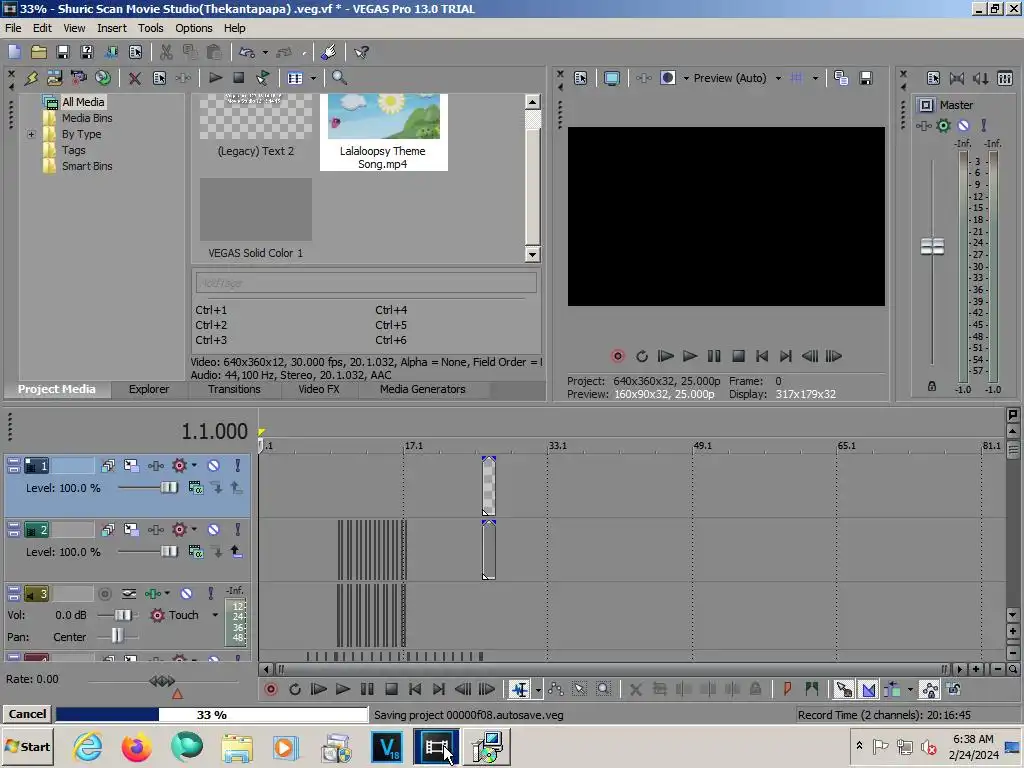Mute audio track 3
1024x768 pixels.
point(187,594)
